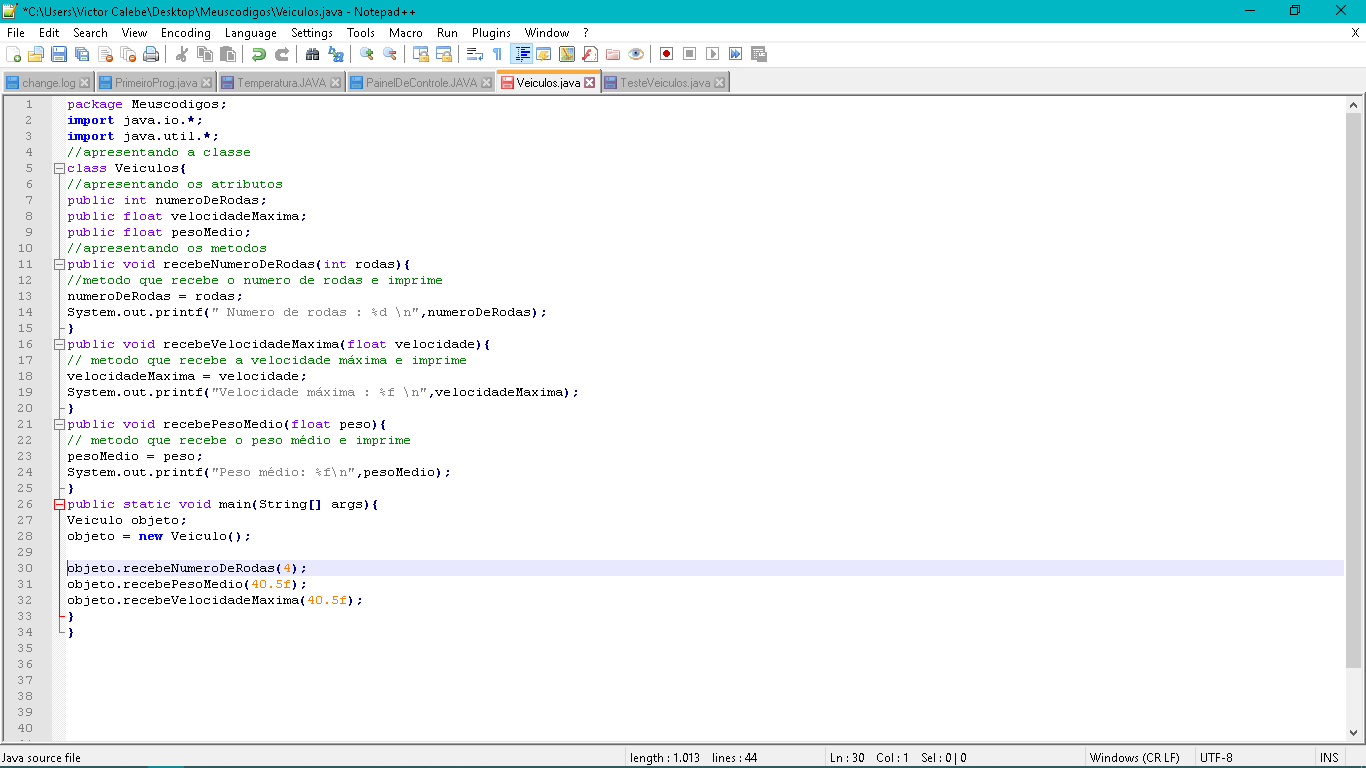The image size is (1366, 768).
Task: Switch to the TesteVeiculos.java tab
Action: tap(665, 83)
